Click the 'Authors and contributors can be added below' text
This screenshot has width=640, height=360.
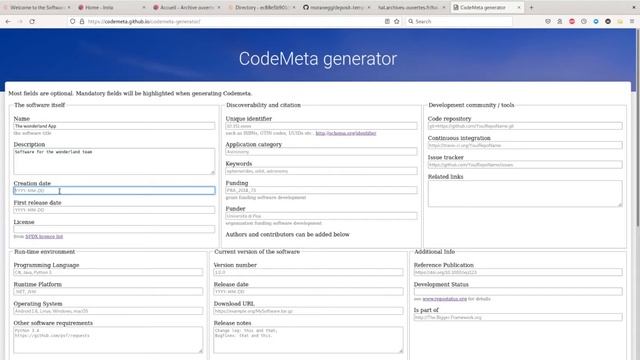[x=288, y=234]
